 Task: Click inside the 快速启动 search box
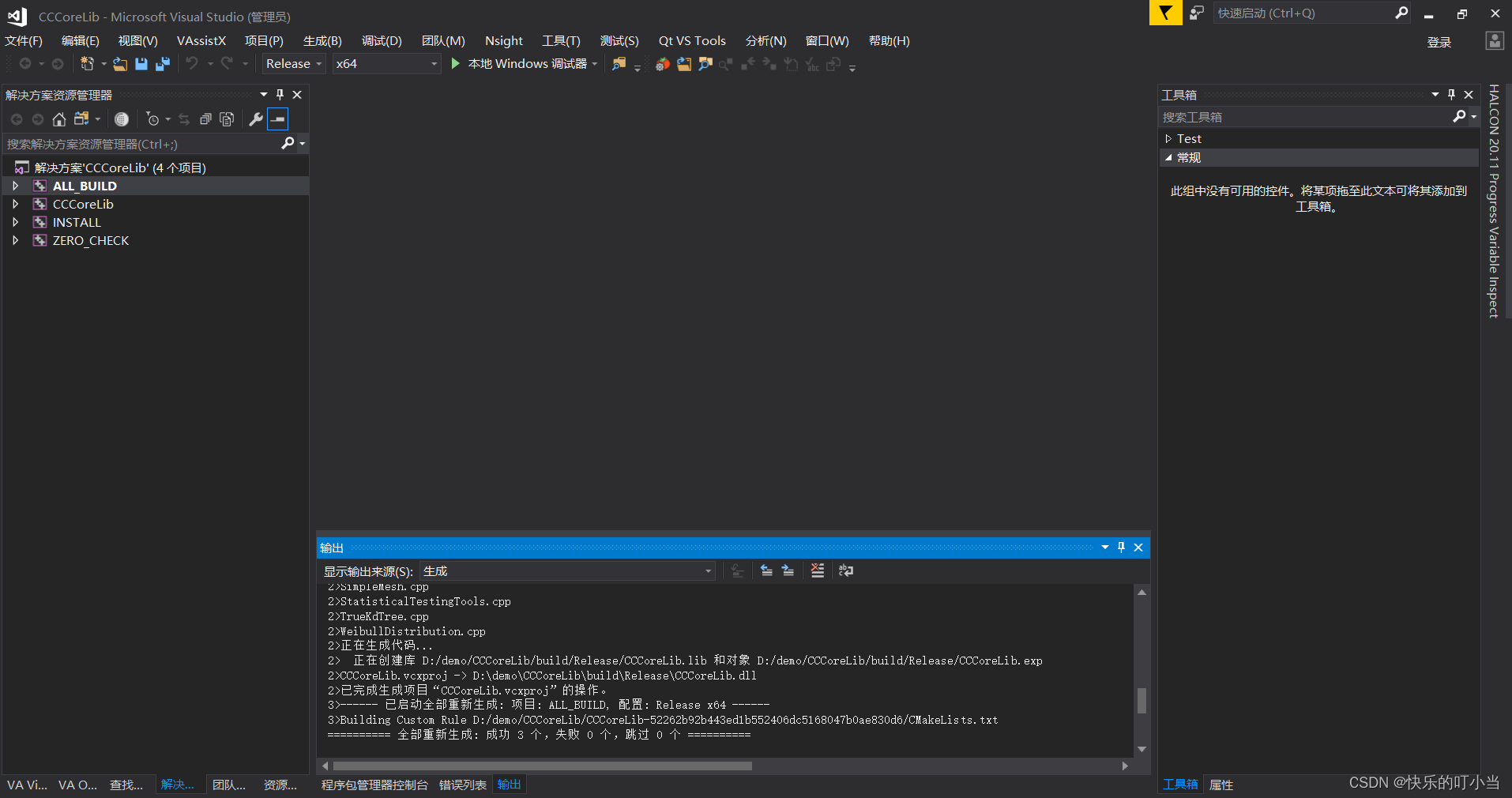[x=1303, y=13]
